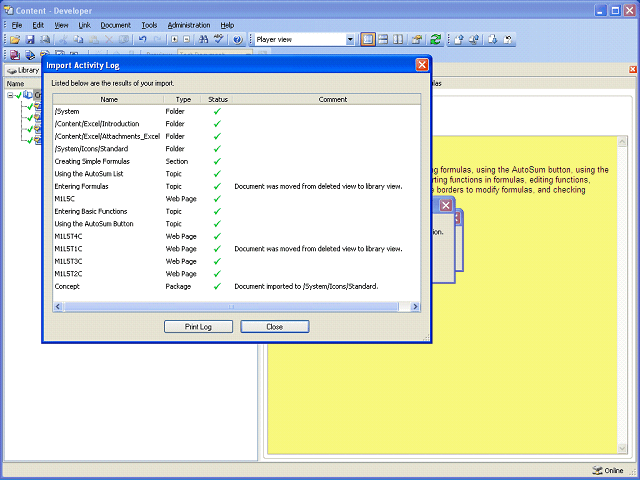640x480 pixels.
Task: Click the red book icon in second toolbar
Action: pyautogui.click(x=15, y=55)
